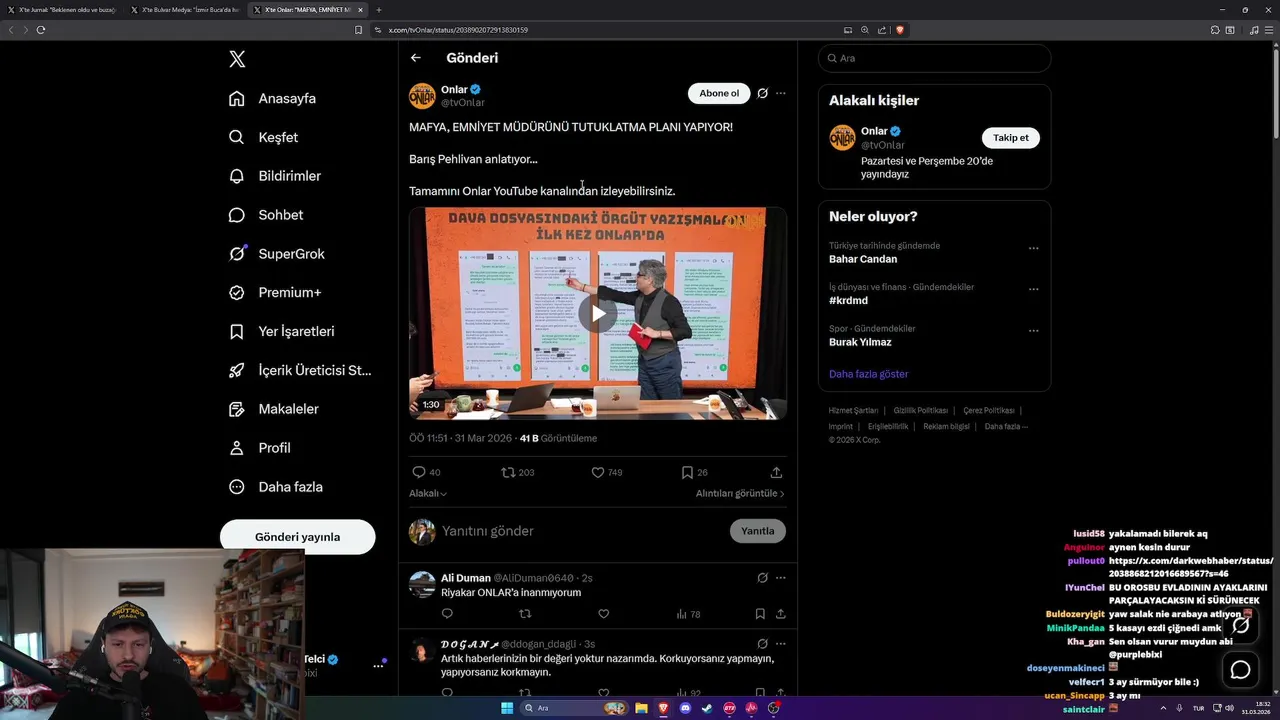Click the share icon on main post
The image size is (1280, 720).
tap(776, 472)
